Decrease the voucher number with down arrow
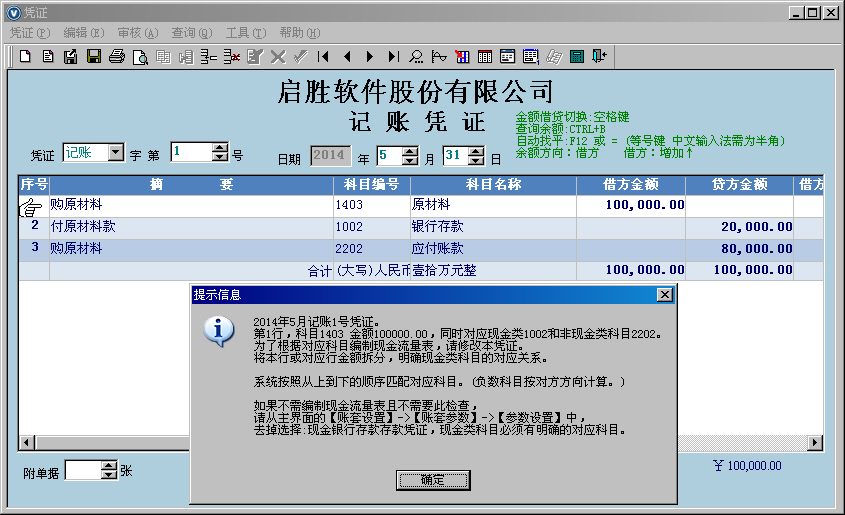This screenshot has height=515, width=845. (x=220, y=157)
